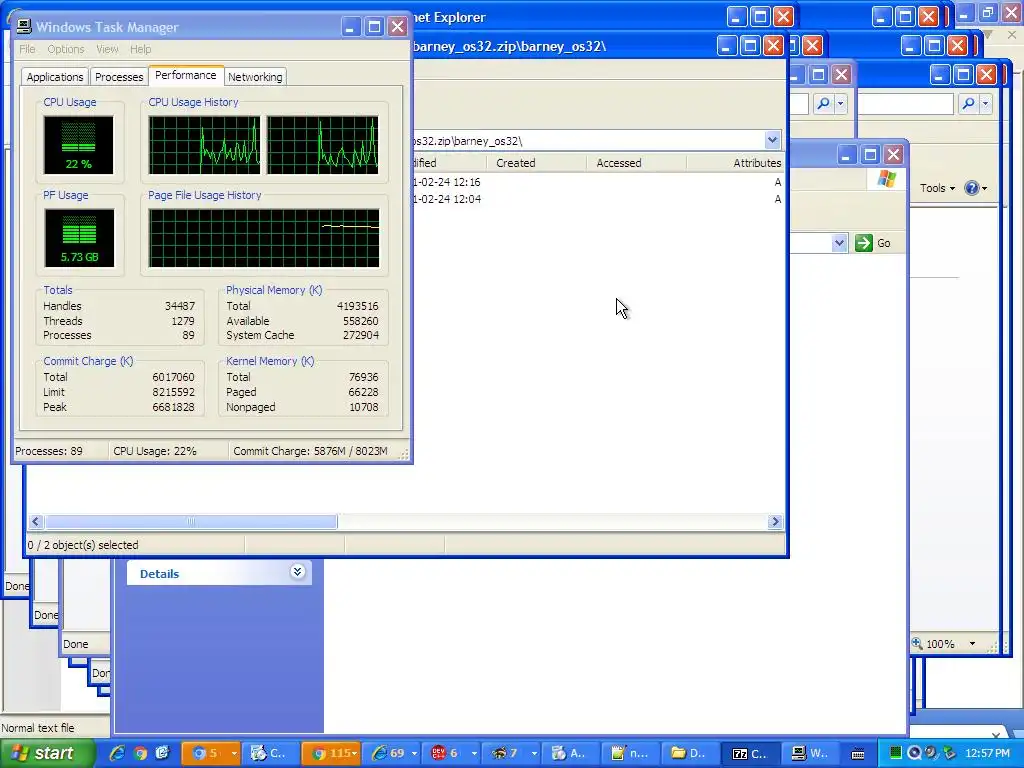This screenshot has width=1024, height=768.
Task: Click the 7-Zip horizontal scrollbar thumb
Action: coord(191,521)
